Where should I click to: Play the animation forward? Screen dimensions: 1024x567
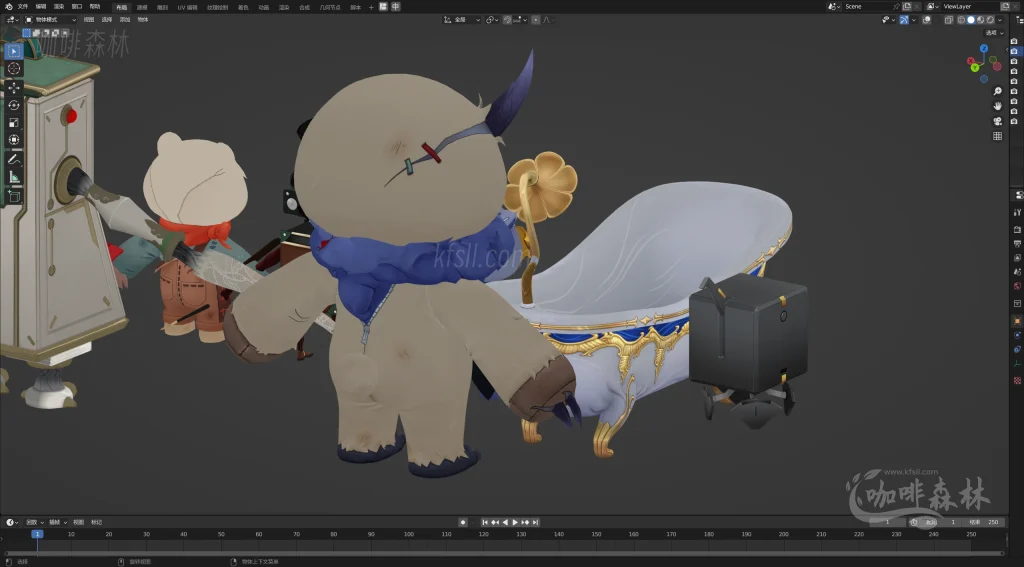[x=515, y=522]
